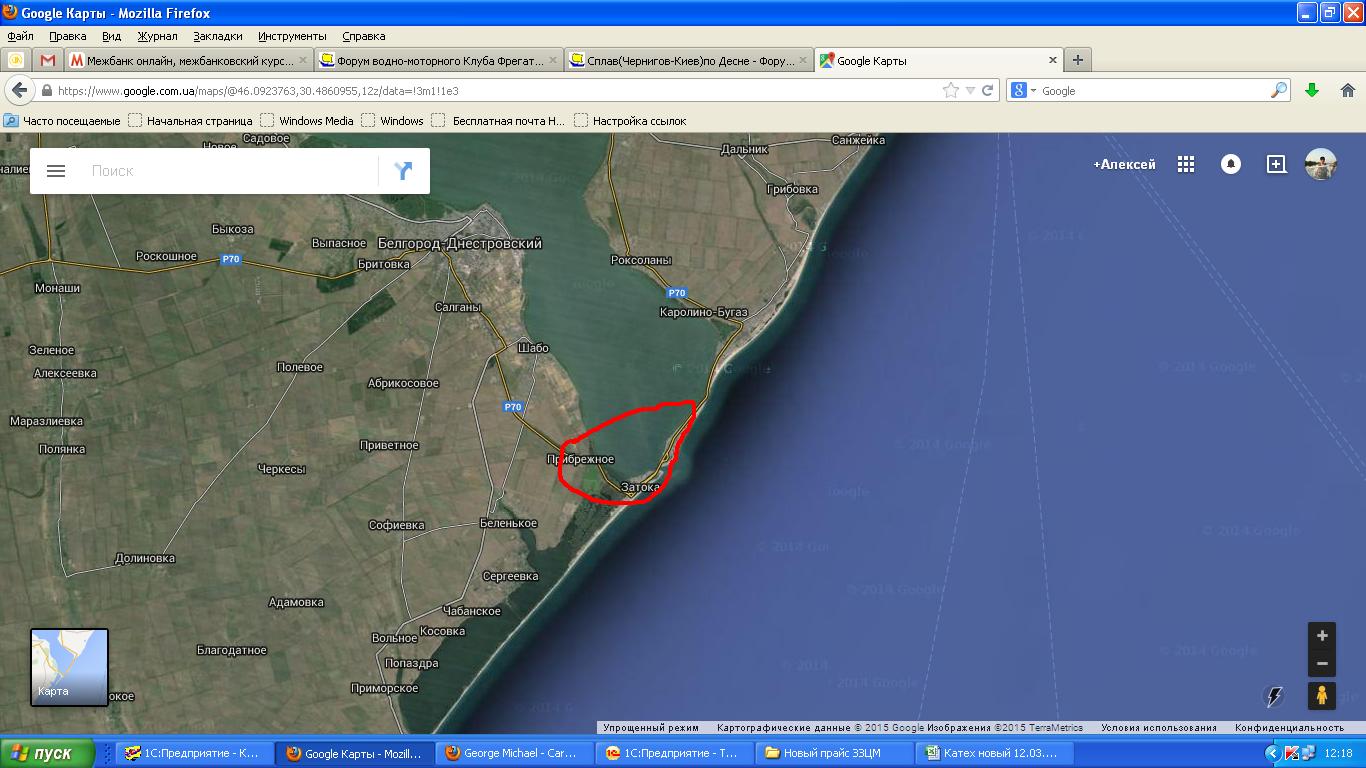Click the directions arrow icon
The width and height of the screenshot is (1366, 768).
[403, 171]
